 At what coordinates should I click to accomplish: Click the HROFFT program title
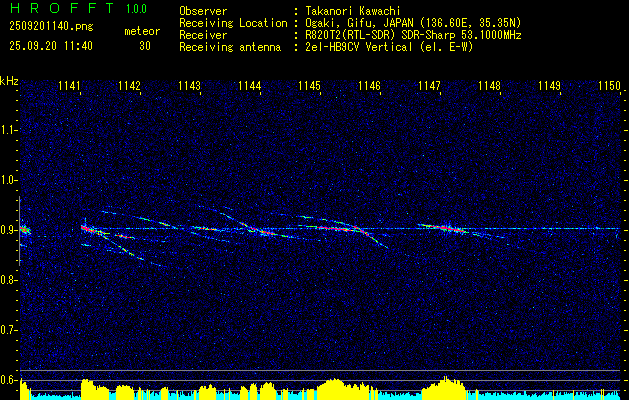tap(61, 8)
